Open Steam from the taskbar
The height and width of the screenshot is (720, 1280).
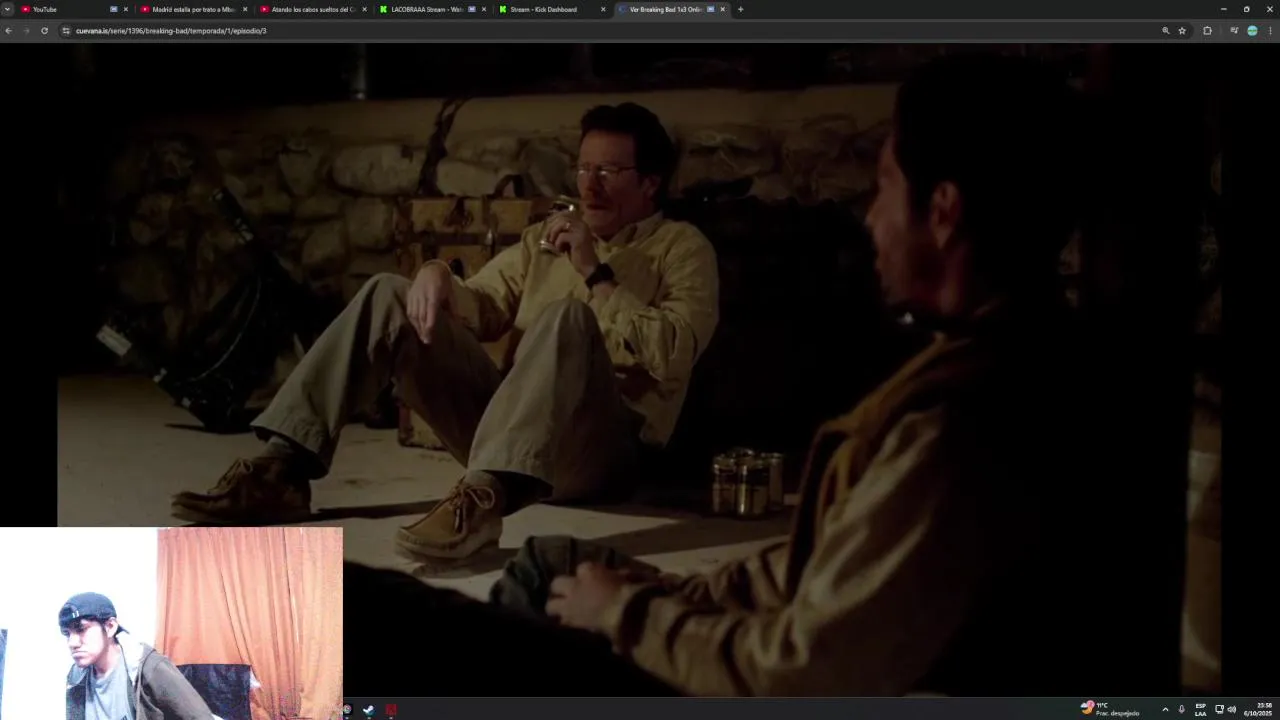click(368, 710)
